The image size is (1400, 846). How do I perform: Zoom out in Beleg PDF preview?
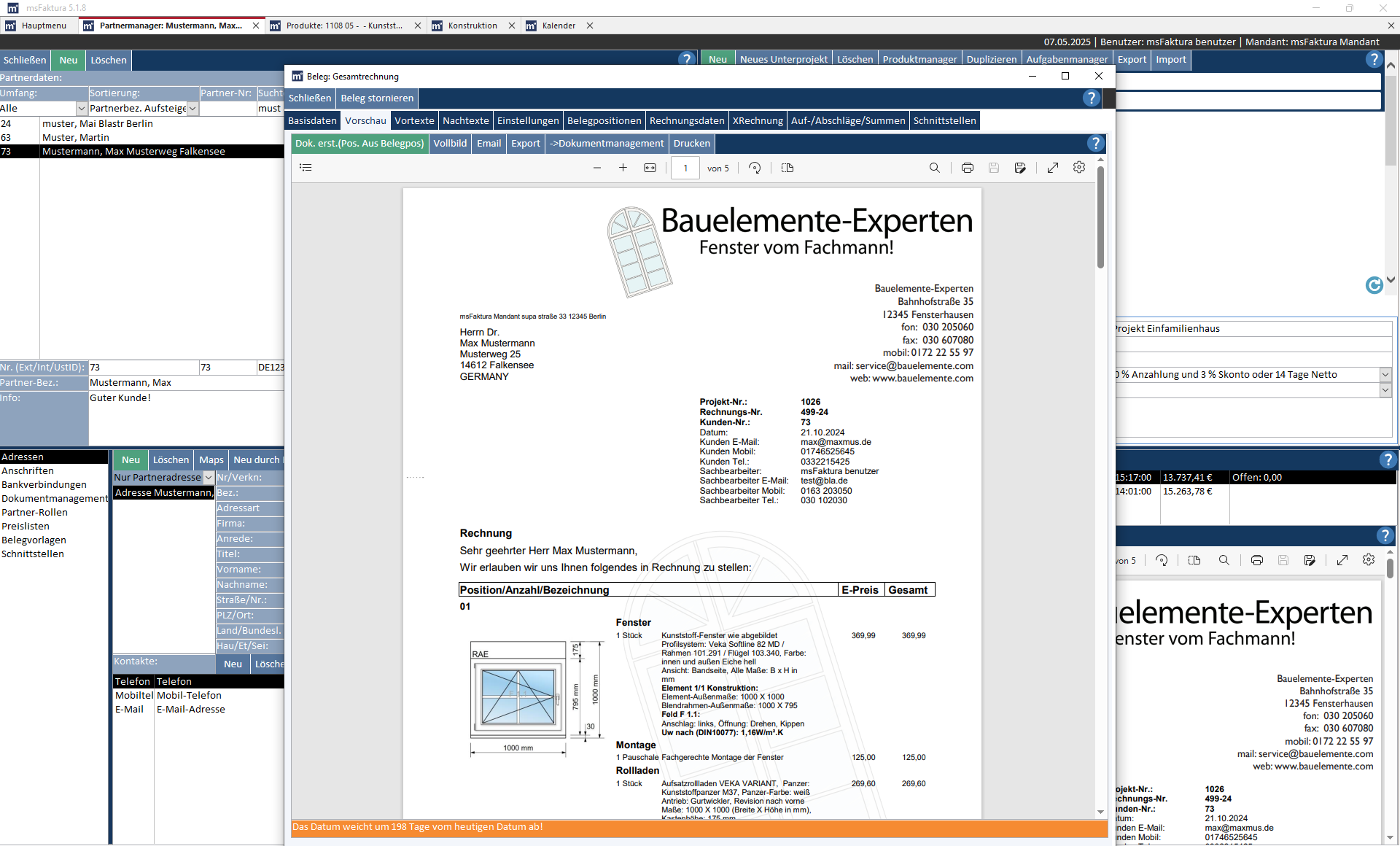click(597, 168)
